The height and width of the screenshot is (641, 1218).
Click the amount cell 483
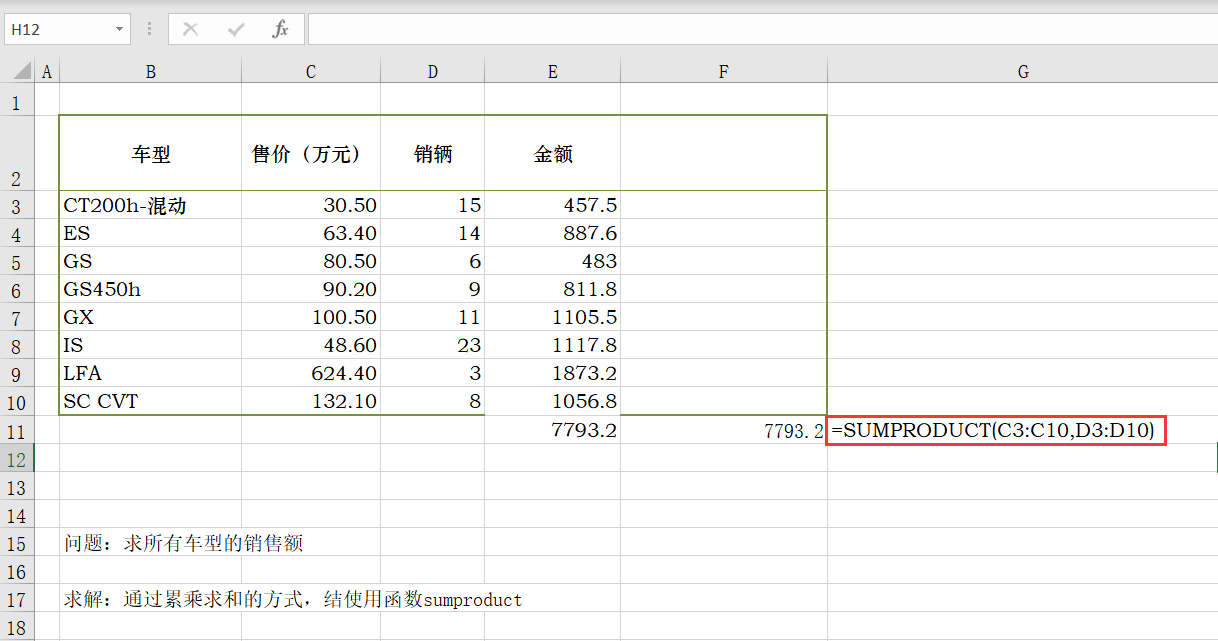(552, 261)
